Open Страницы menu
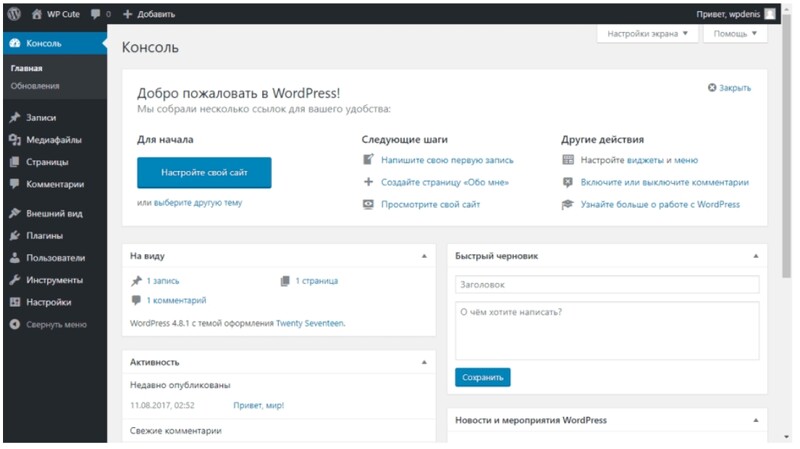 click(55, 162)
